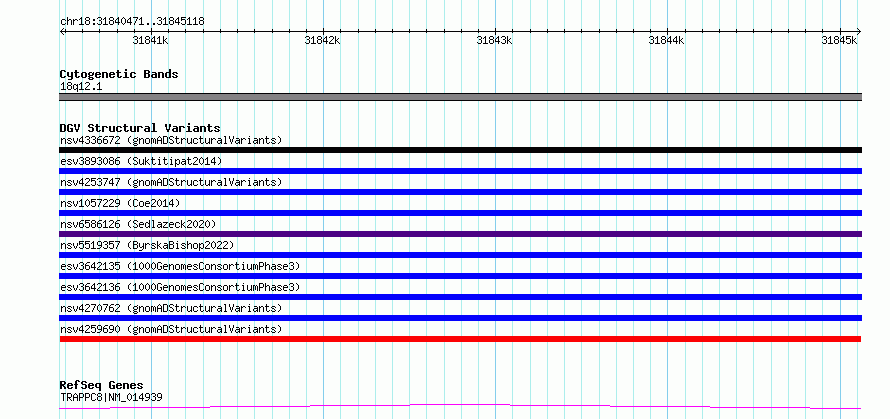Click the blue esv3893086 variant bar
The image size is (890, 419).
(460, 171)
